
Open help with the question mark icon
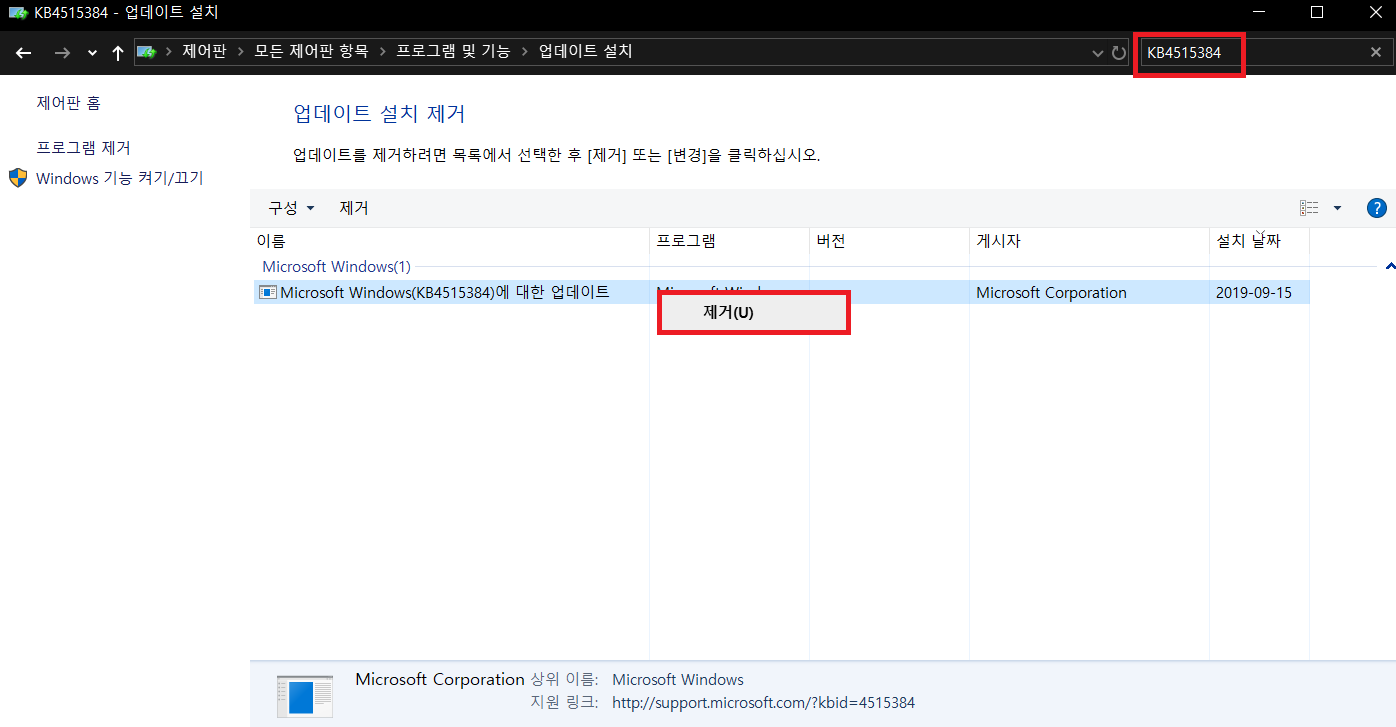click(x=1376, y=208)
